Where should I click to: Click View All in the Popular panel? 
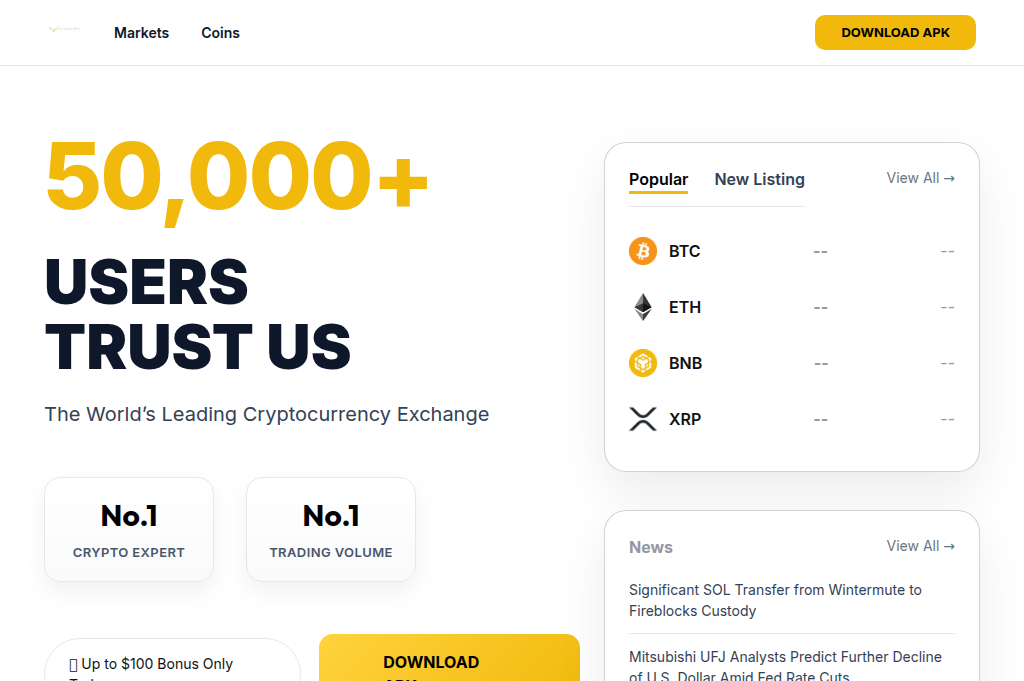tap(920, 178)
